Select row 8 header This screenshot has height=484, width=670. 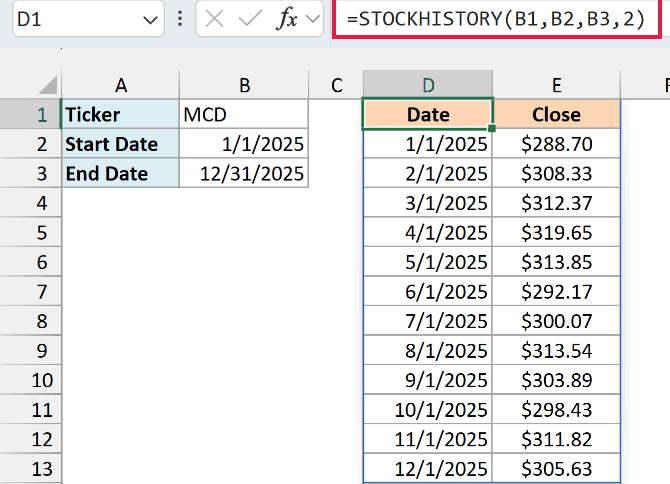click(31, 321)
